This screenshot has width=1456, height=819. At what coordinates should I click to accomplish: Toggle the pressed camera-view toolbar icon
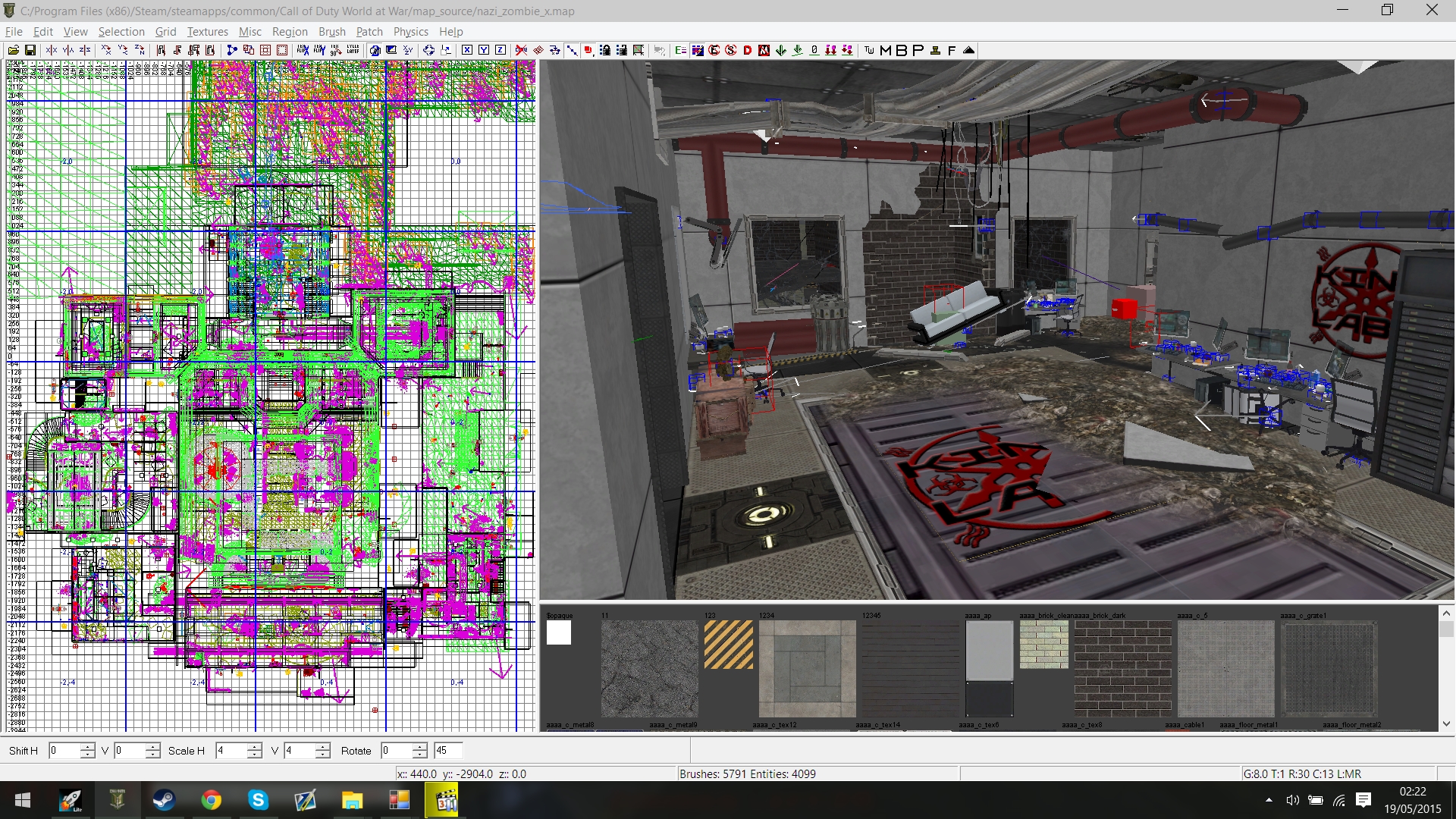point(374,50)
